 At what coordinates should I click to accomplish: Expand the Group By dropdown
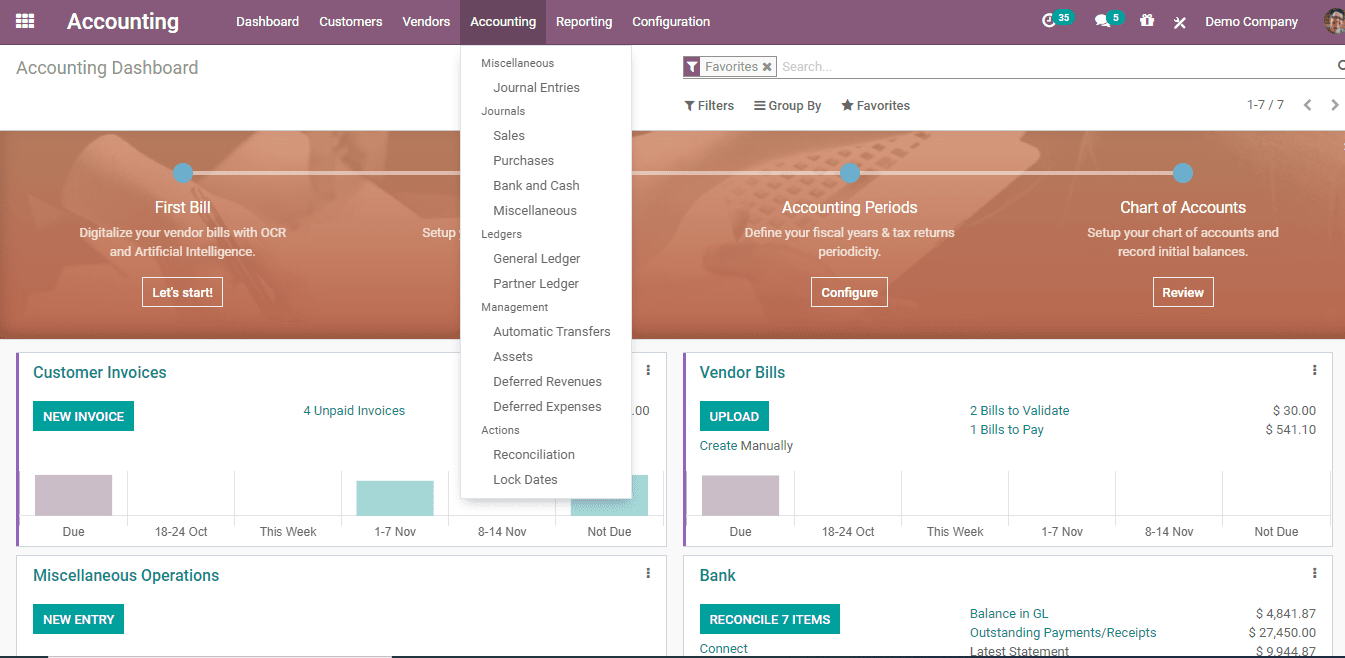787,106
